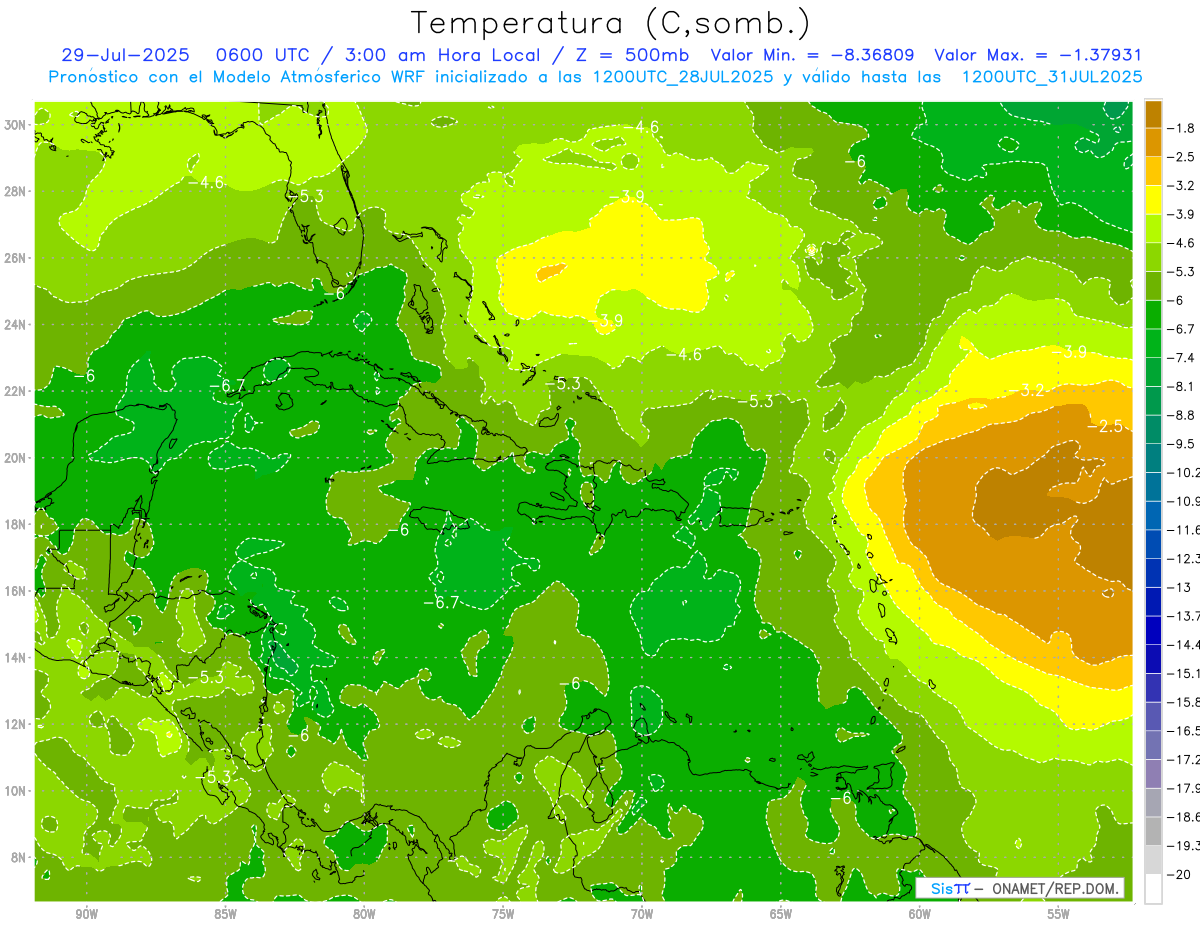Viewport: 1200px width, 927px height.
Task: Click the "90W" longitude axis label
Action: pyautogui.click(x=86, y=914)
